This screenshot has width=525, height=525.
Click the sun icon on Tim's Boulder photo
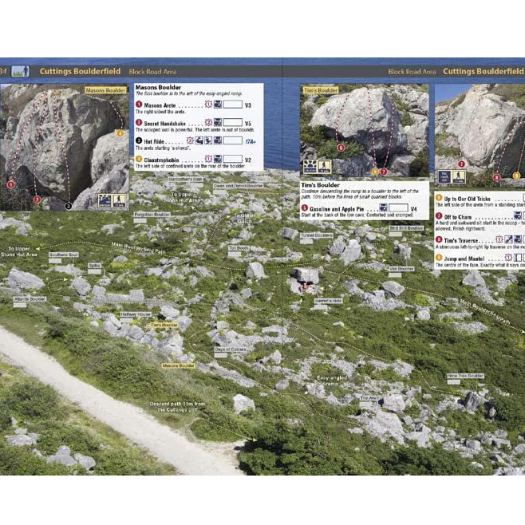click(310, 166)
